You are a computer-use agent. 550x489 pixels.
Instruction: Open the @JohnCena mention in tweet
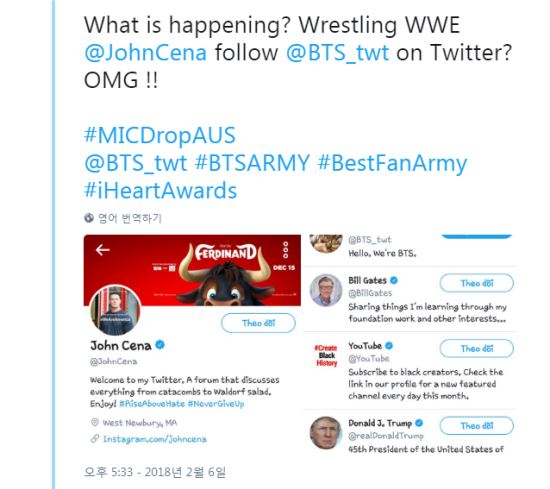coord(146,53)
